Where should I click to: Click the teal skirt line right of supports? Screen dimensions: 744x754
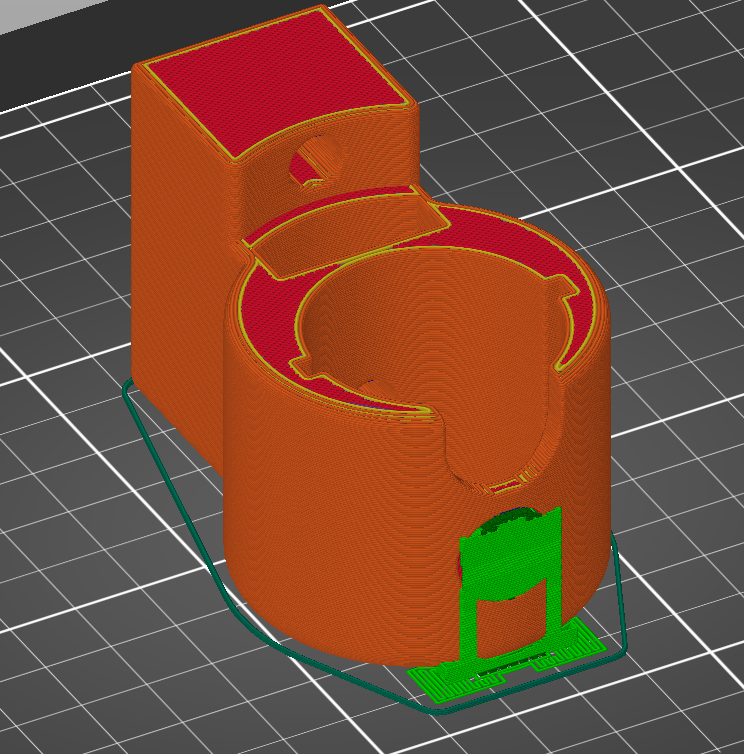click(622, 600)
